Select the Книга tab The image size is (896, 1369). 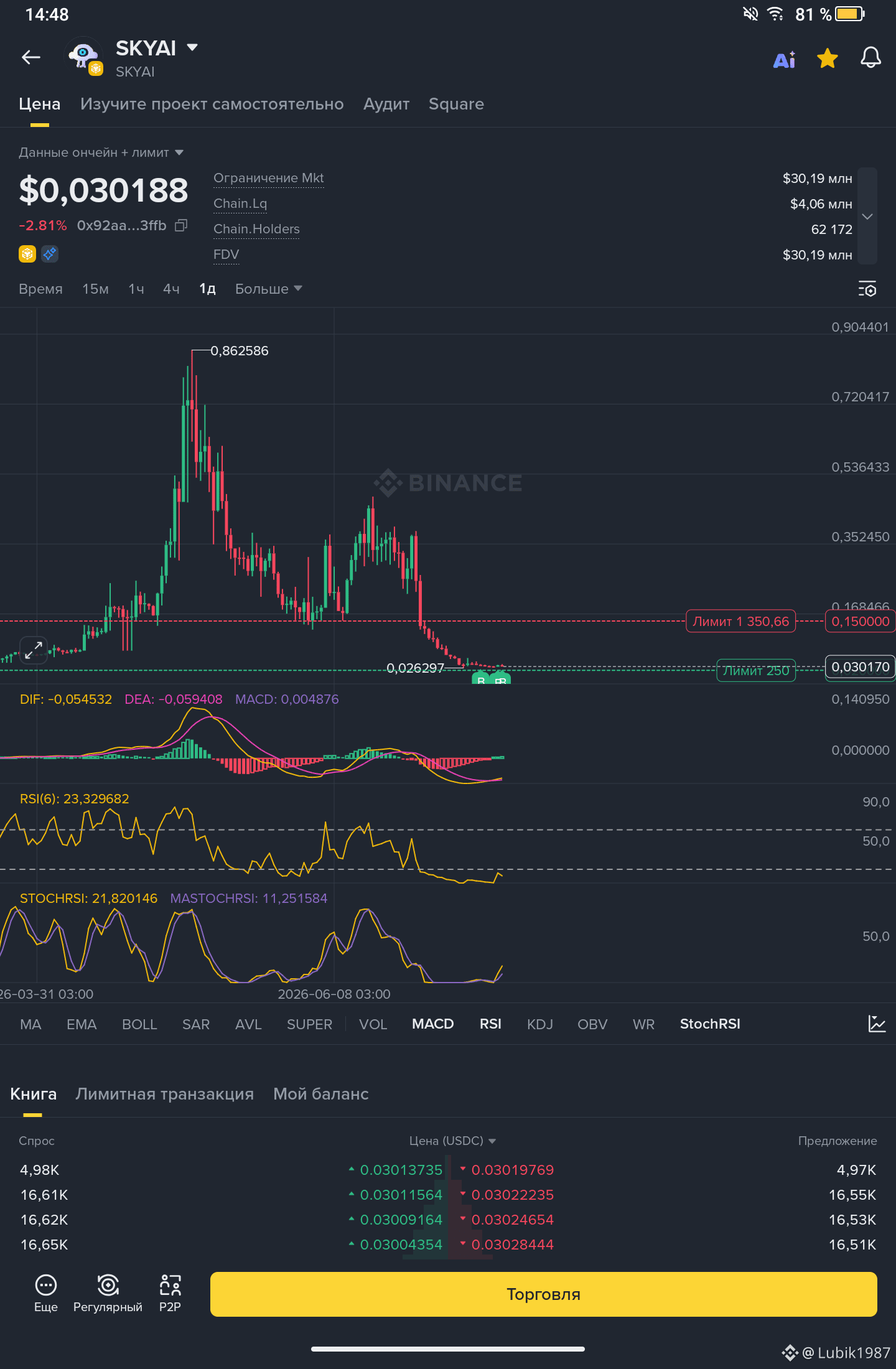click(x=34, y=1094)
